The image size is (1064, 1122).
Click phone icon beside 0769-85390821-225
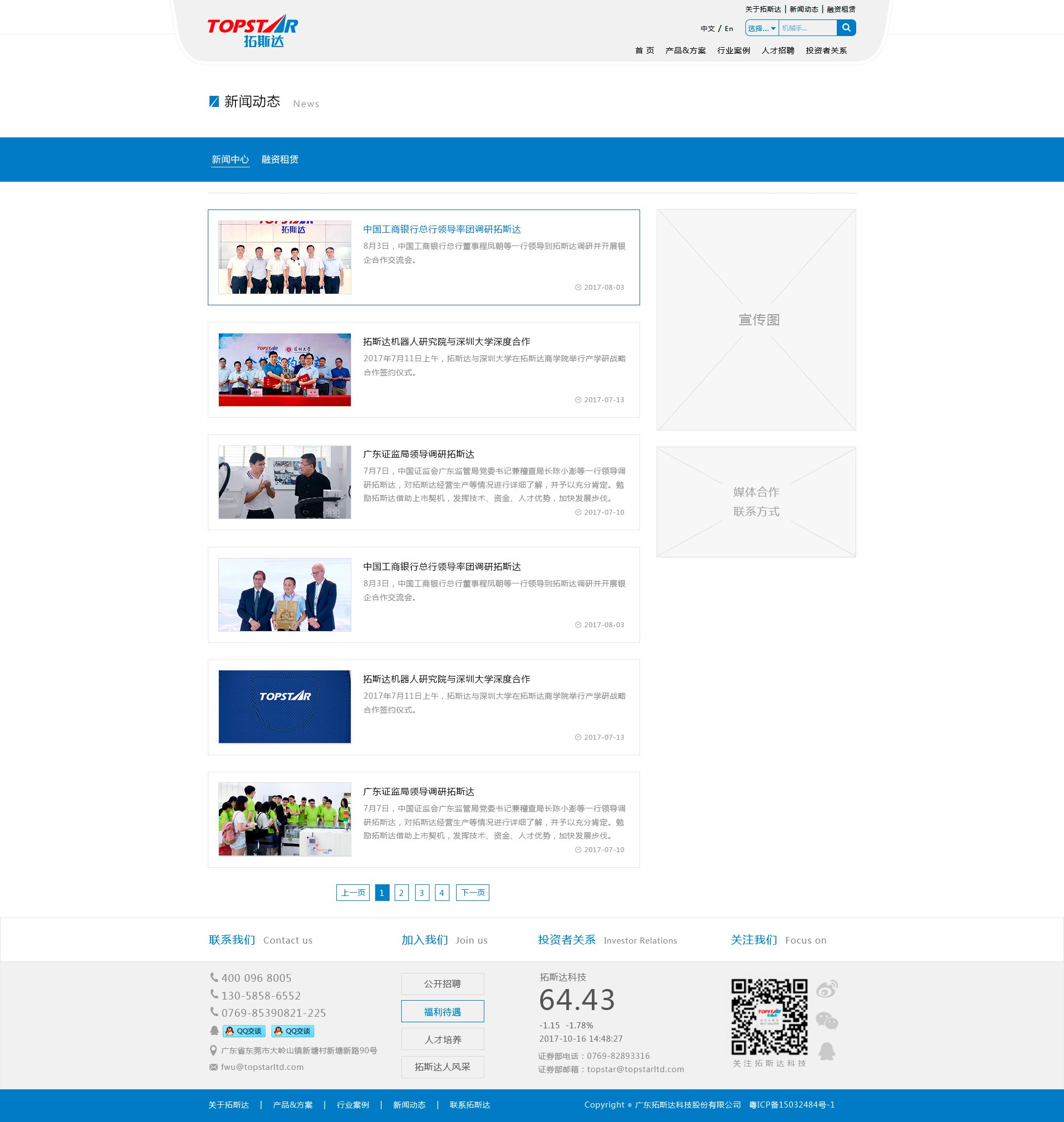(214, 1012)
